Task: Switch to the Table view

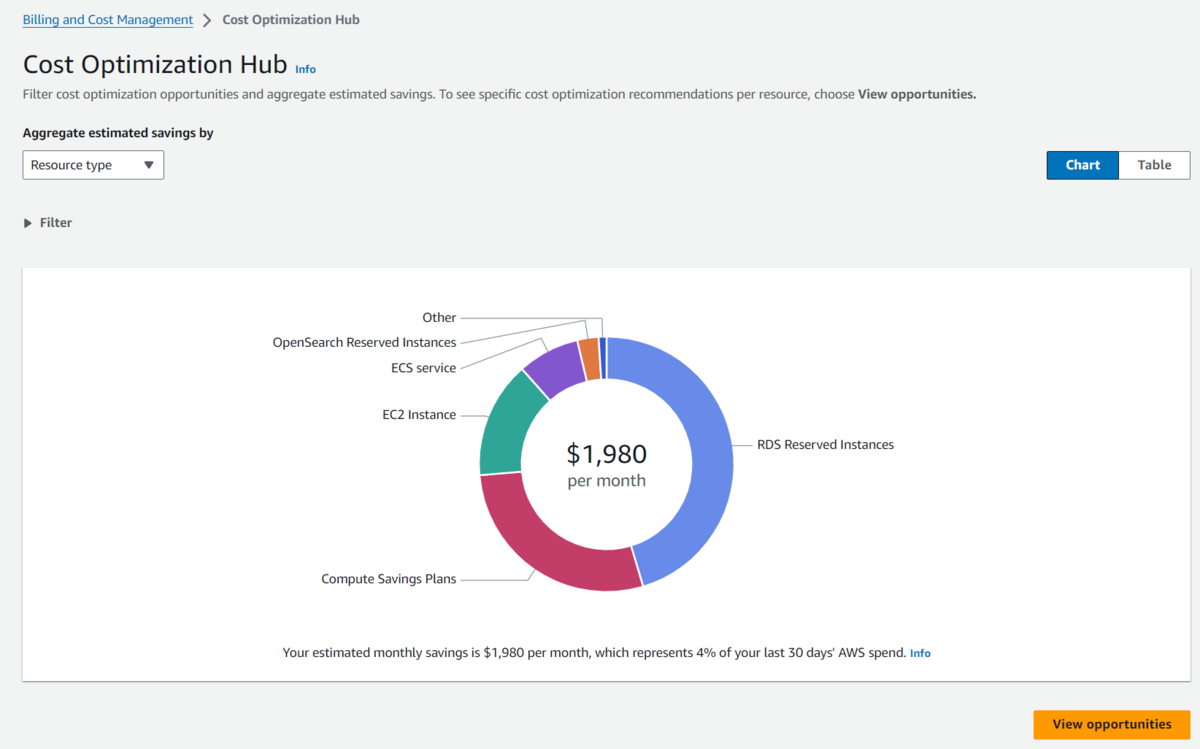Action: [x=1154, y=165]
